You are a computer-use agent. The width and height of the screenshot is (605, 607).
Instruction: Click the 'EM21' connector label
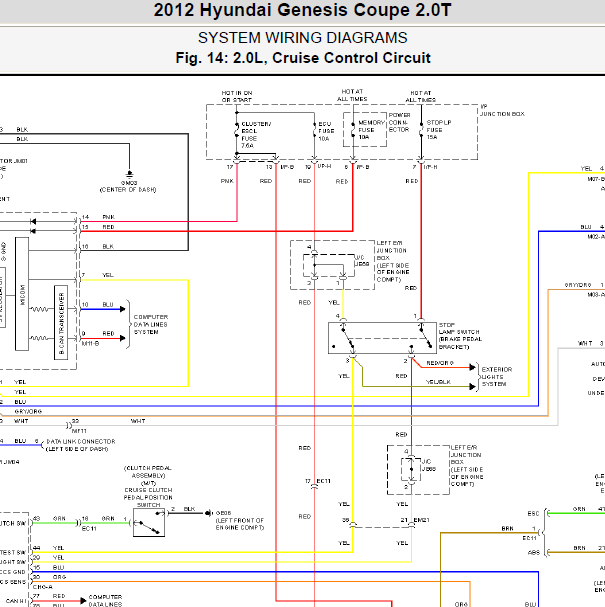422,520
